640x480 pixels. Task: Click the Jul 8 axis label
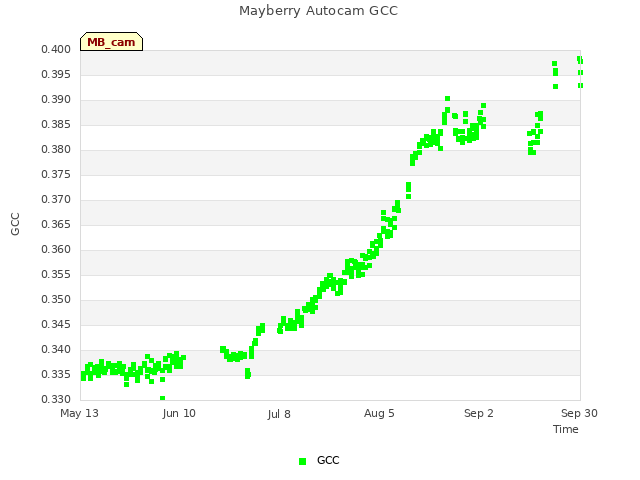(x=279, y=414)
